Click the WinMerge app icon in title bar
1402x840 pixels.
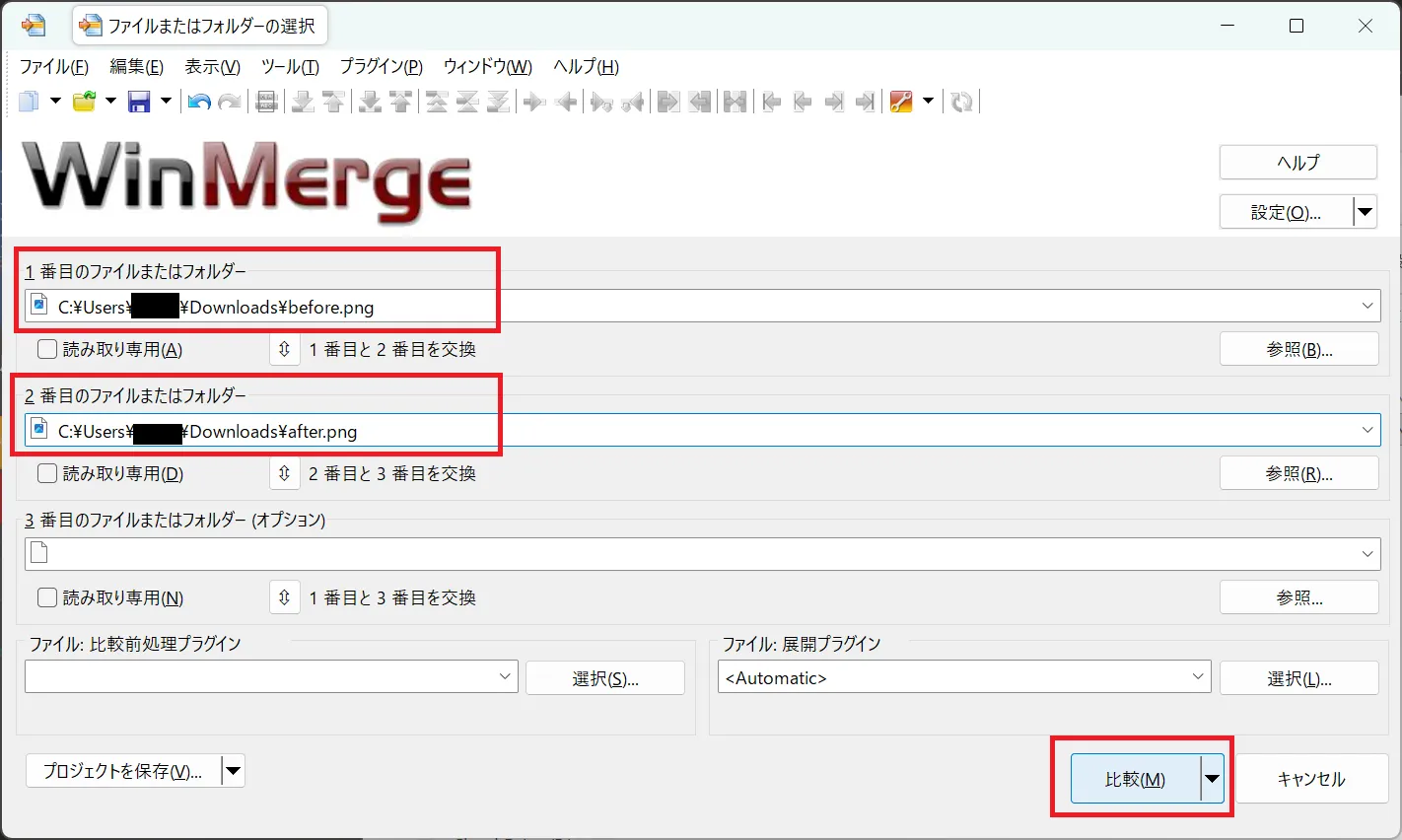33,26
